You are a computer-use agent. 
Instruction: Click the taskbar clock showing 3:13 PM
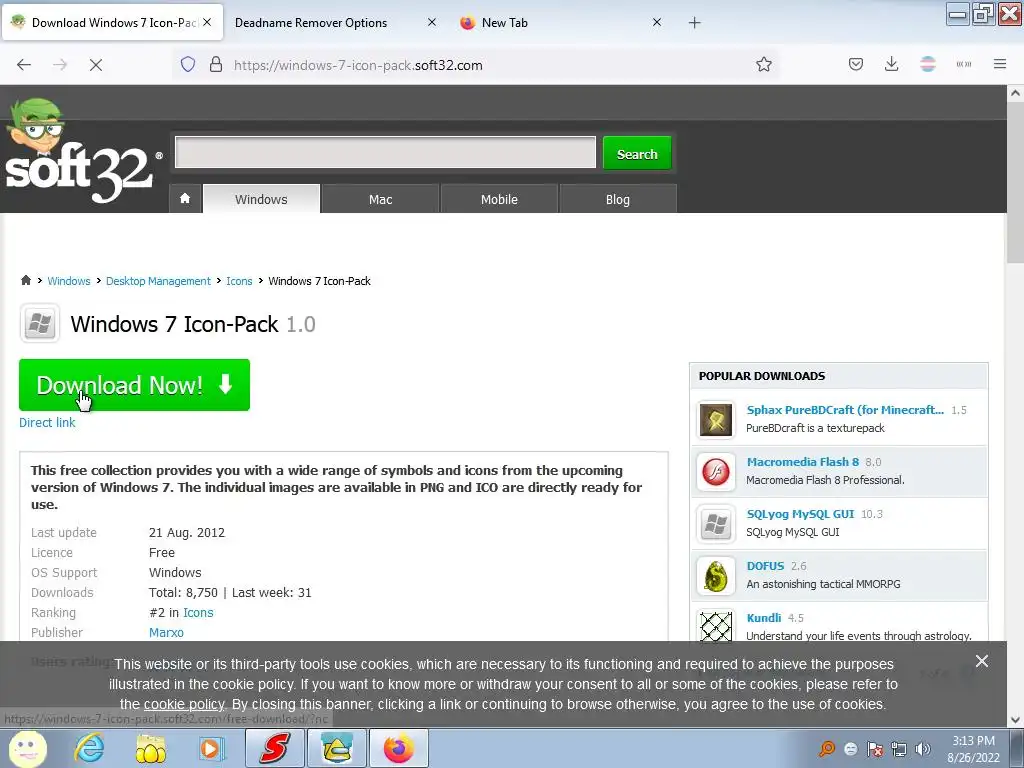click(973, 749)
